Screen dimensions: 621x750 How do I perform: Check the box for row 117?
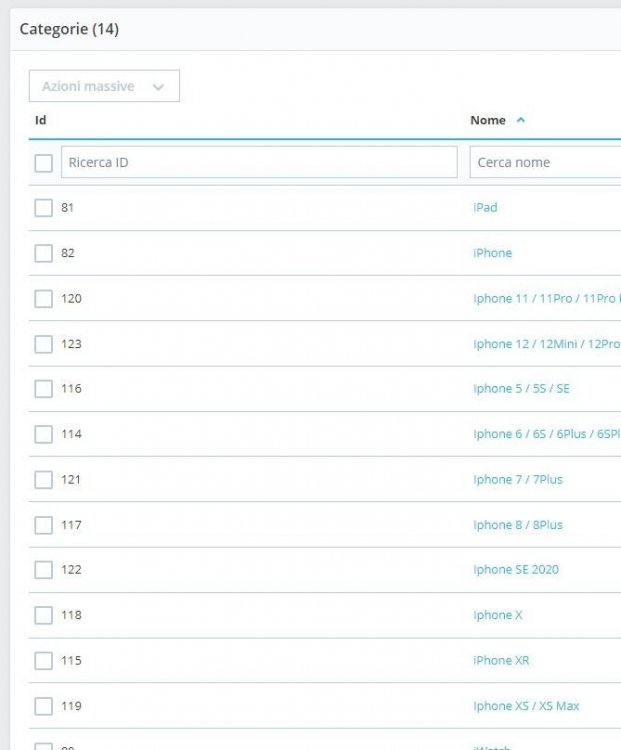pyautogui.click(x=44, y=525)
